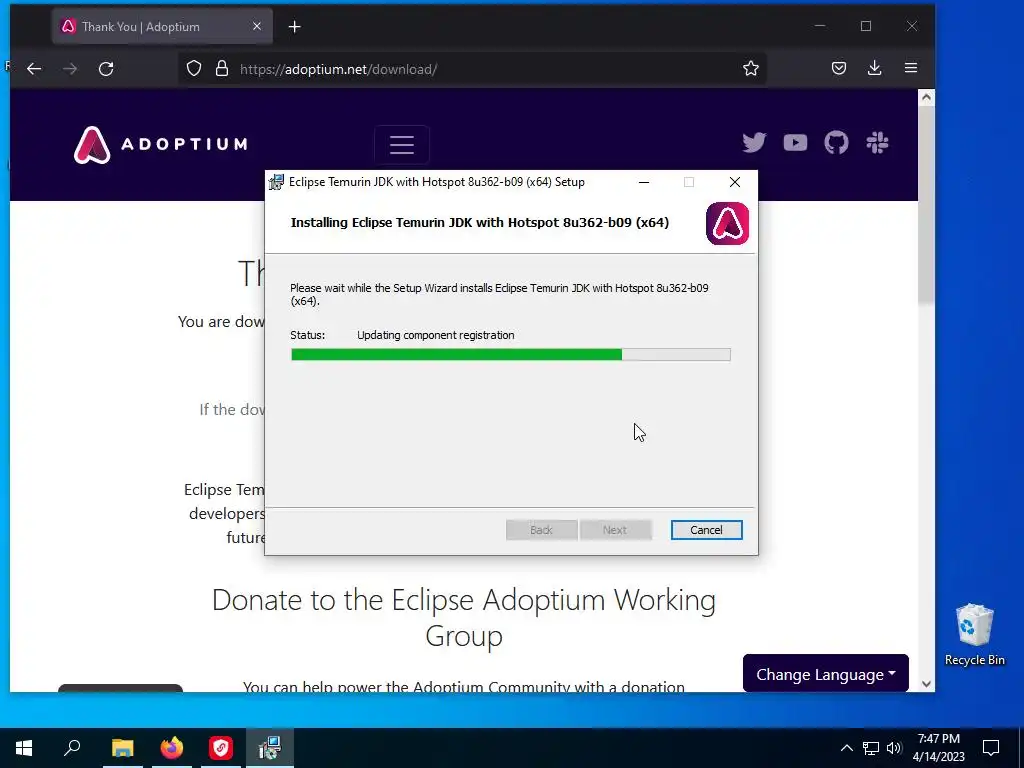Screen dimensions: 1024x768
Task: Open Adoptium's GitHub icon link
Action: point(836,142)
